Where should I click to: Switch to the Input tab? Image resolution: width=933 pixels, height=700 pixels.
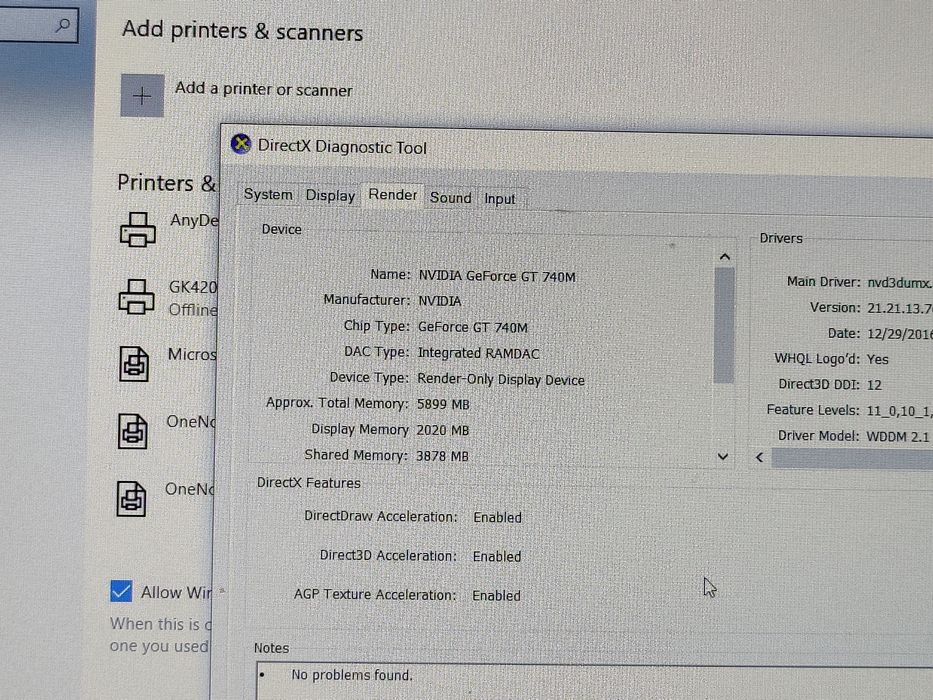click(499, 199)
